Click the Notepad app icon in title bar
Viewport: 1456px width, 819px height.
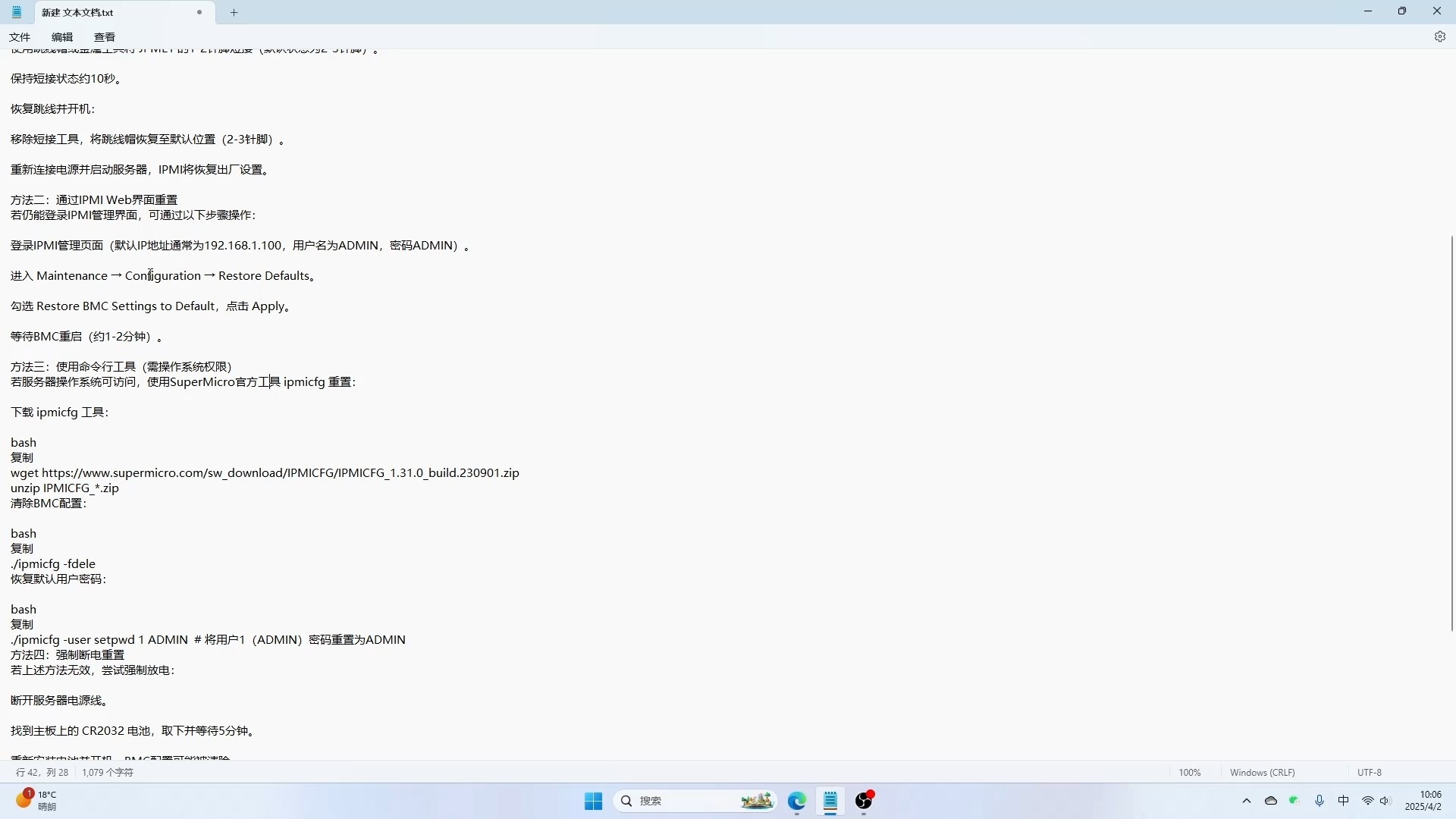click(x=17, y=12)
